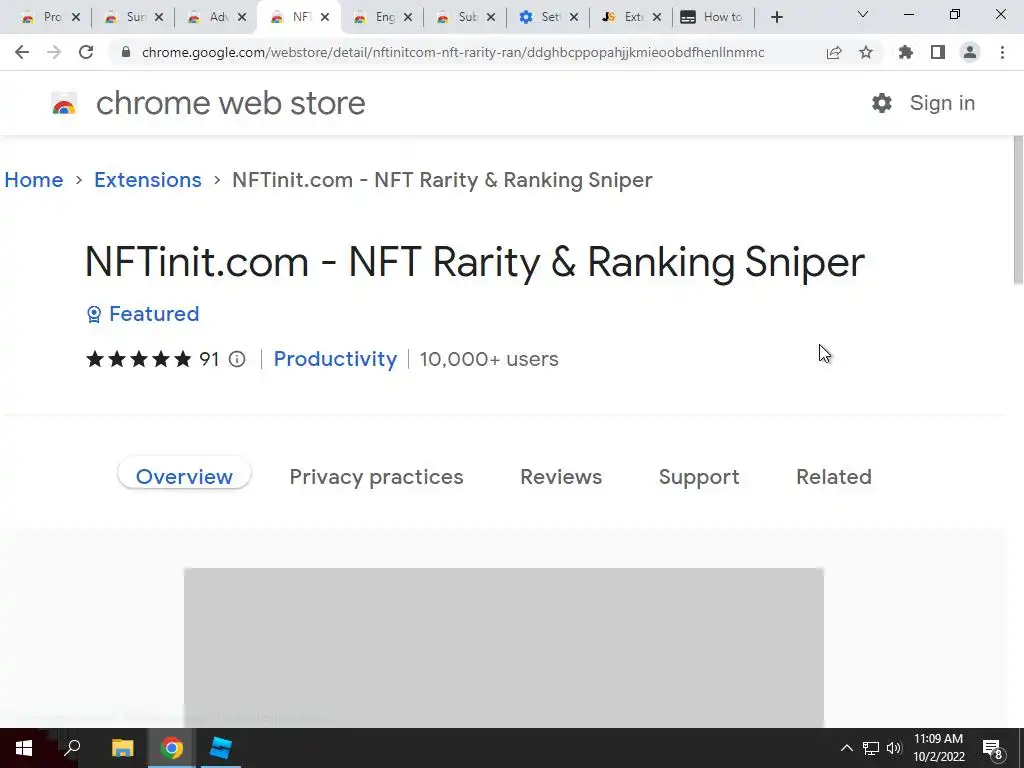Viewport: 1024px width, 768px height.
Task: Close the Settings tab
Action: pyautogui.click(x=574, y=17)
